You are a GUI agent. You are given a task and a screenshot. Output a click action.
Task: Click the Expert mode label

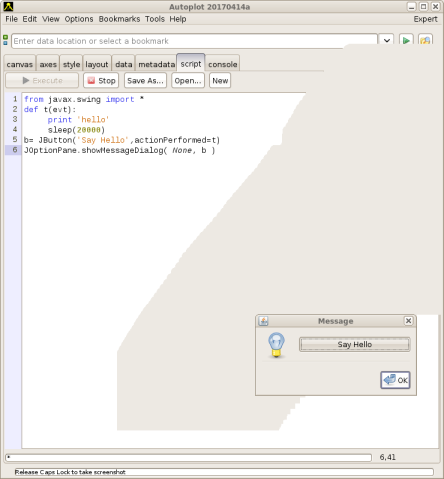pyautogui.click(x=425, y=19)
